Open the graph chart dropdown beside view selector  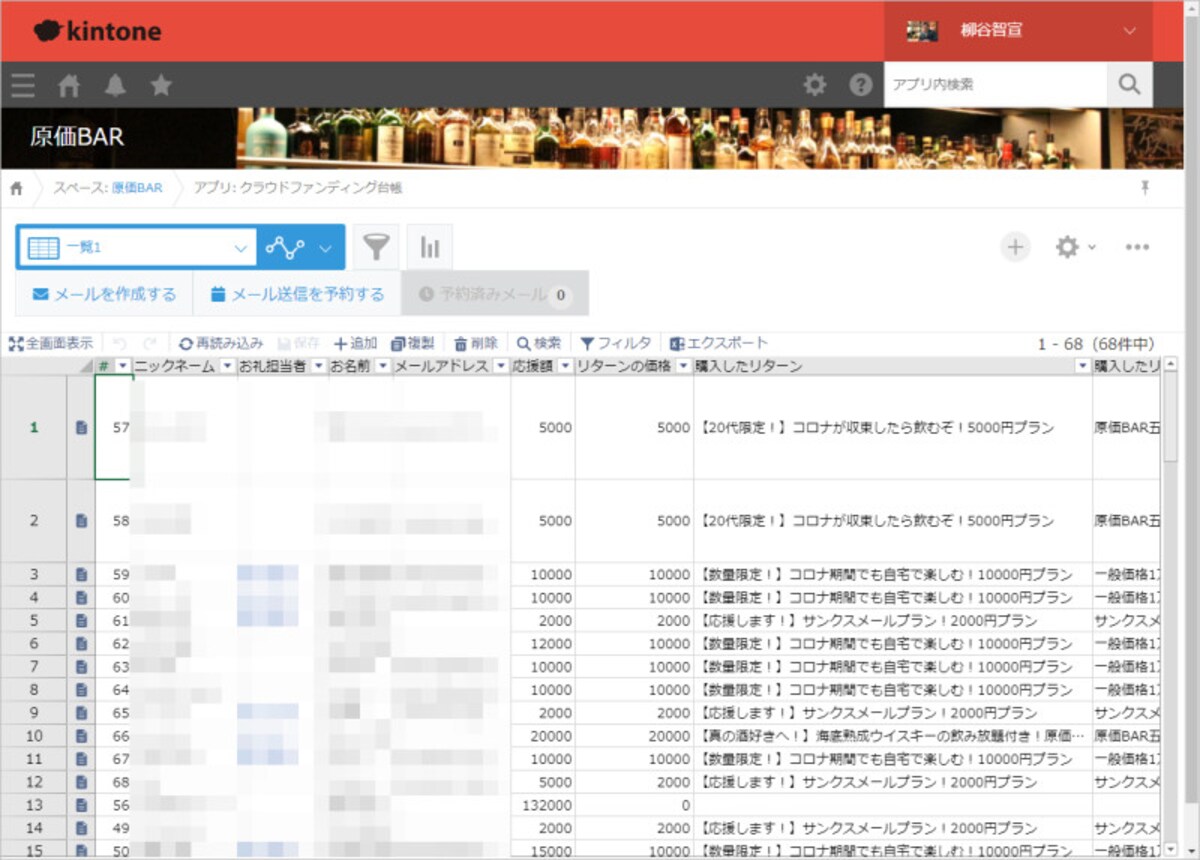(301, 247)
